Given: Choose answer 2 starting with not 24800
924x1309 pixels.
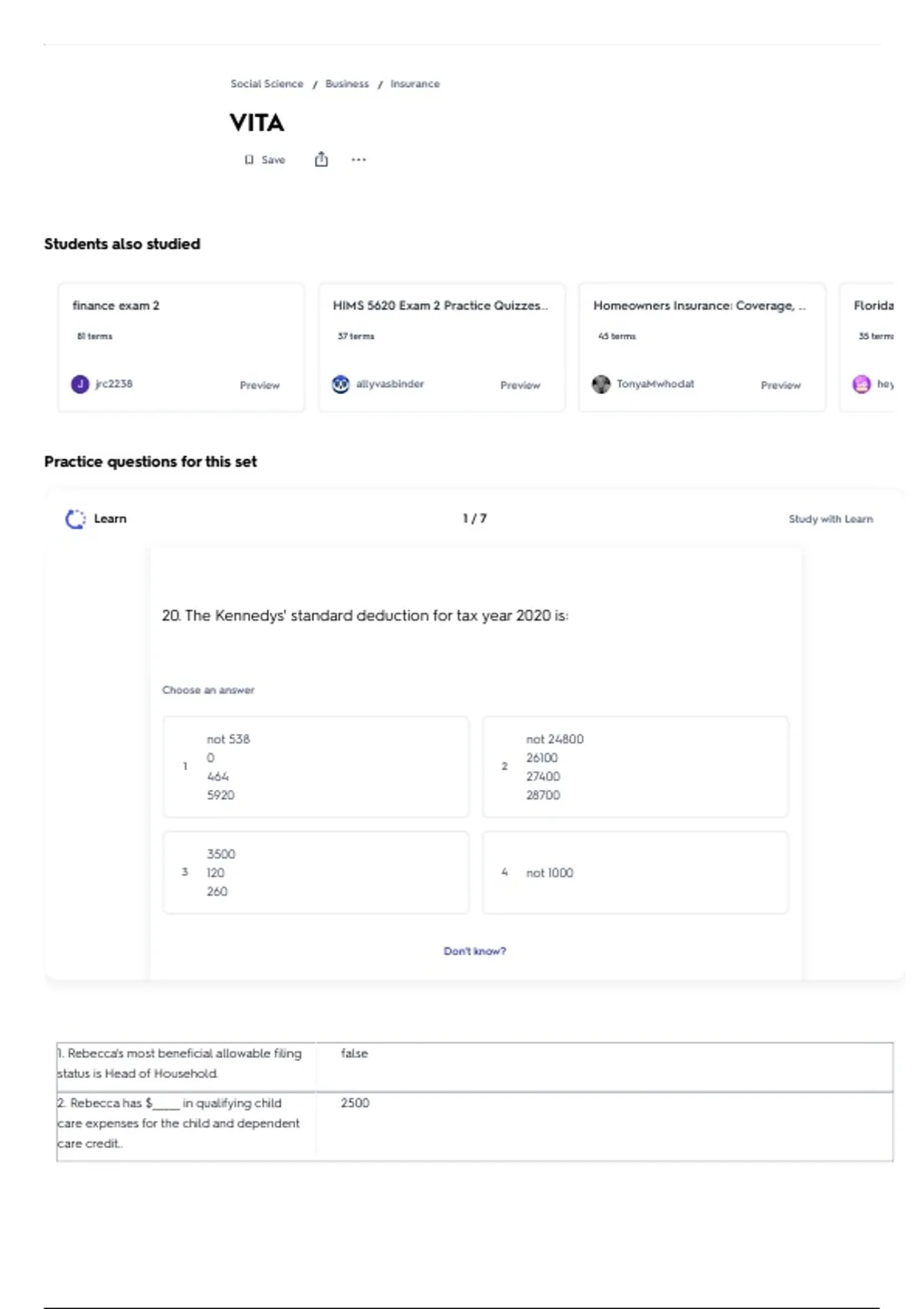Looking at the screenshot, I should tap(635, 767).
